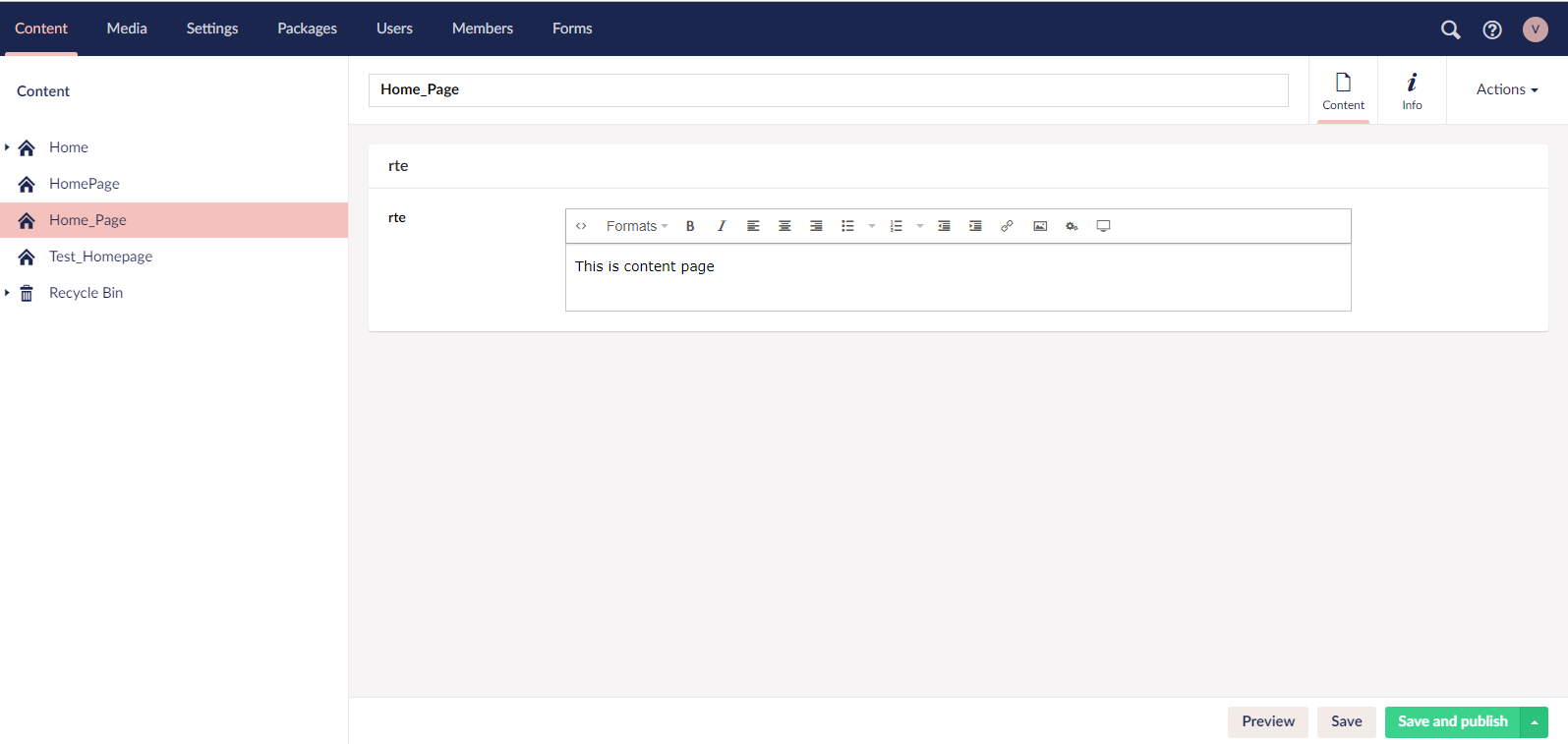Go to the Users section
The image size is (1568, 744).
click(394, 29)
